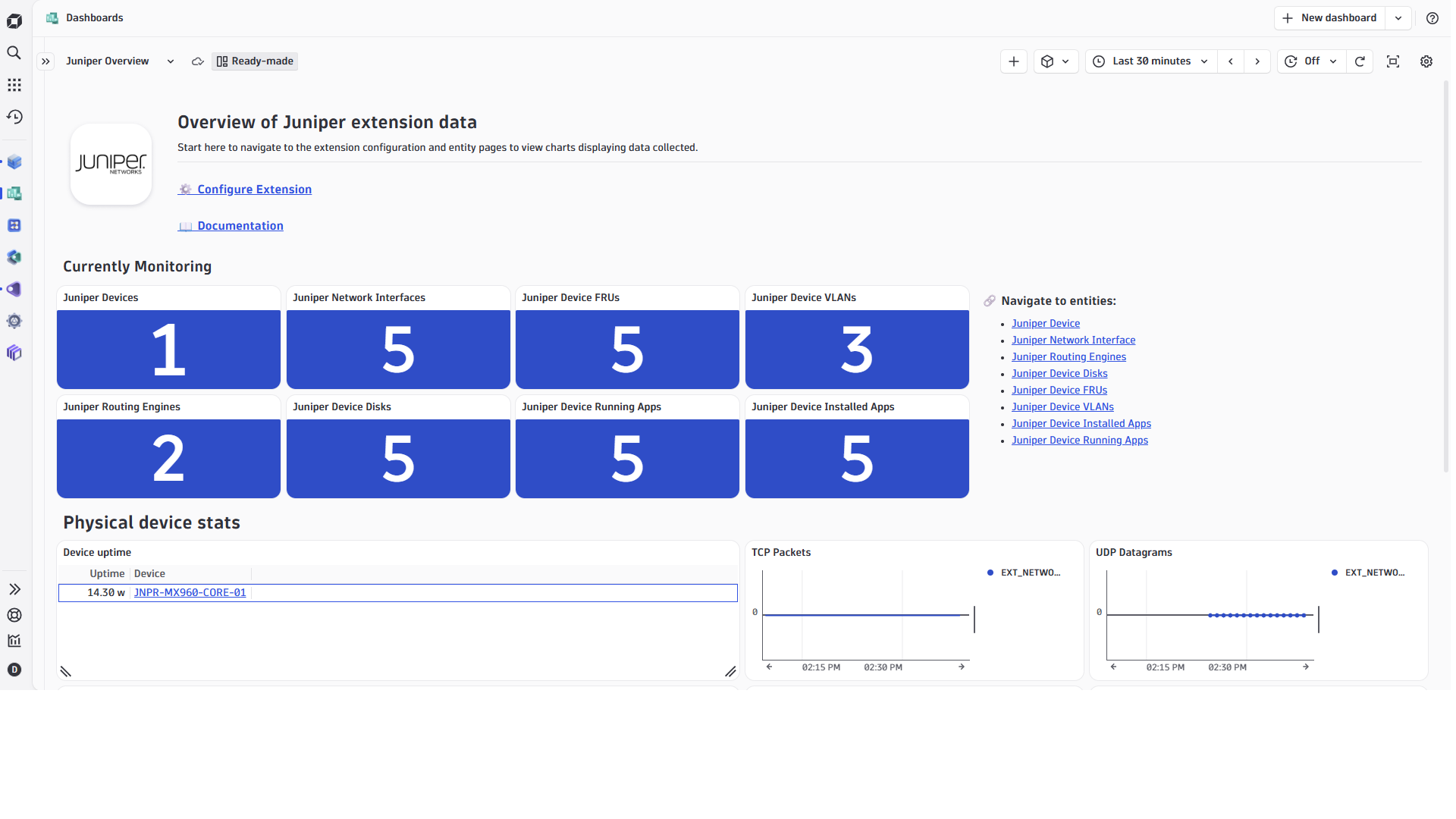The height and width of the screenshot is (819, 1456).
Task: Open the Configure Extension link
Action: pyautogui.click(x=245, y=190)
